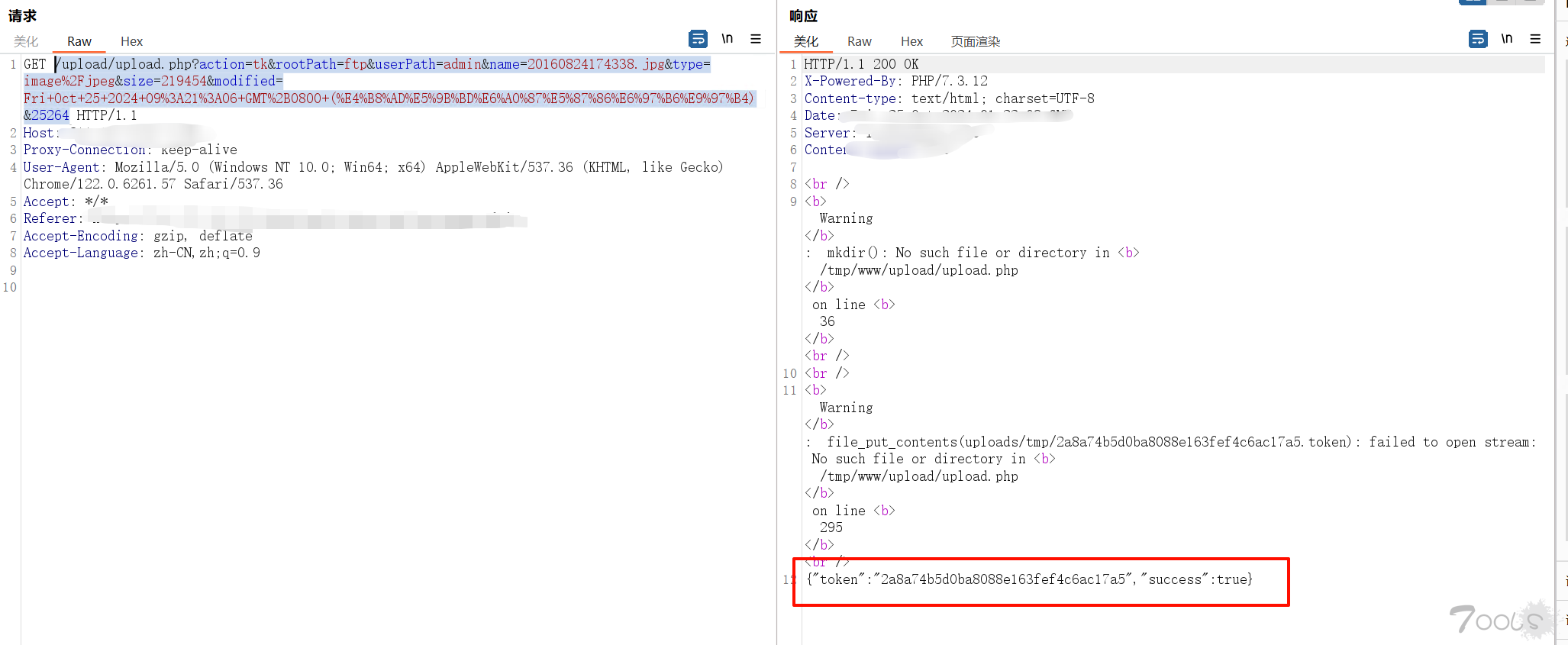Image resolution: width=1568 pixels, height=645 pixels.
Task: Select the Raw tab in request panel
Action: coord(79,41)
